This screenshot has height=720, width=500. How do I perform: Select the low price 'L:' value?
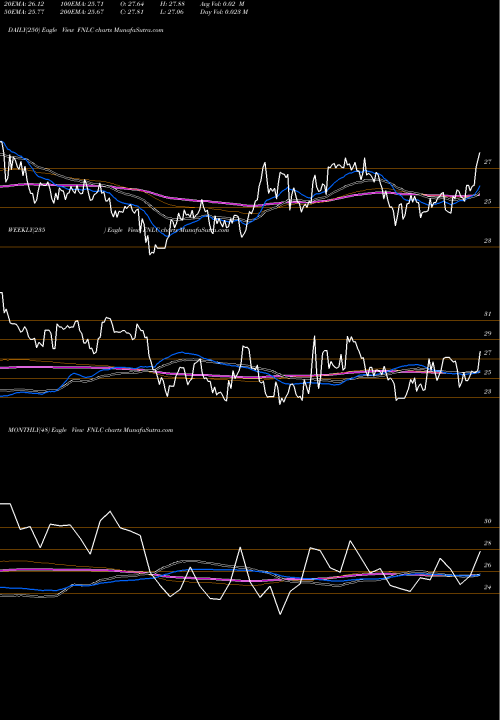(172, 12)
